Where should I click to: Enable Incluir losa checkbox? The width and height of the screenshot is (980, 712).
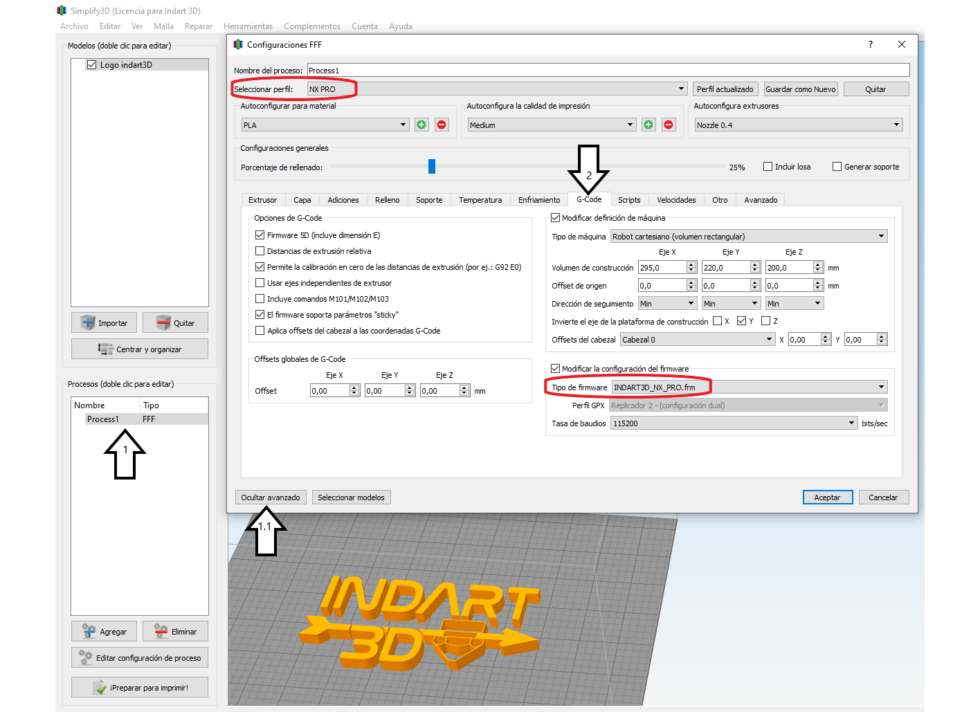768,166
